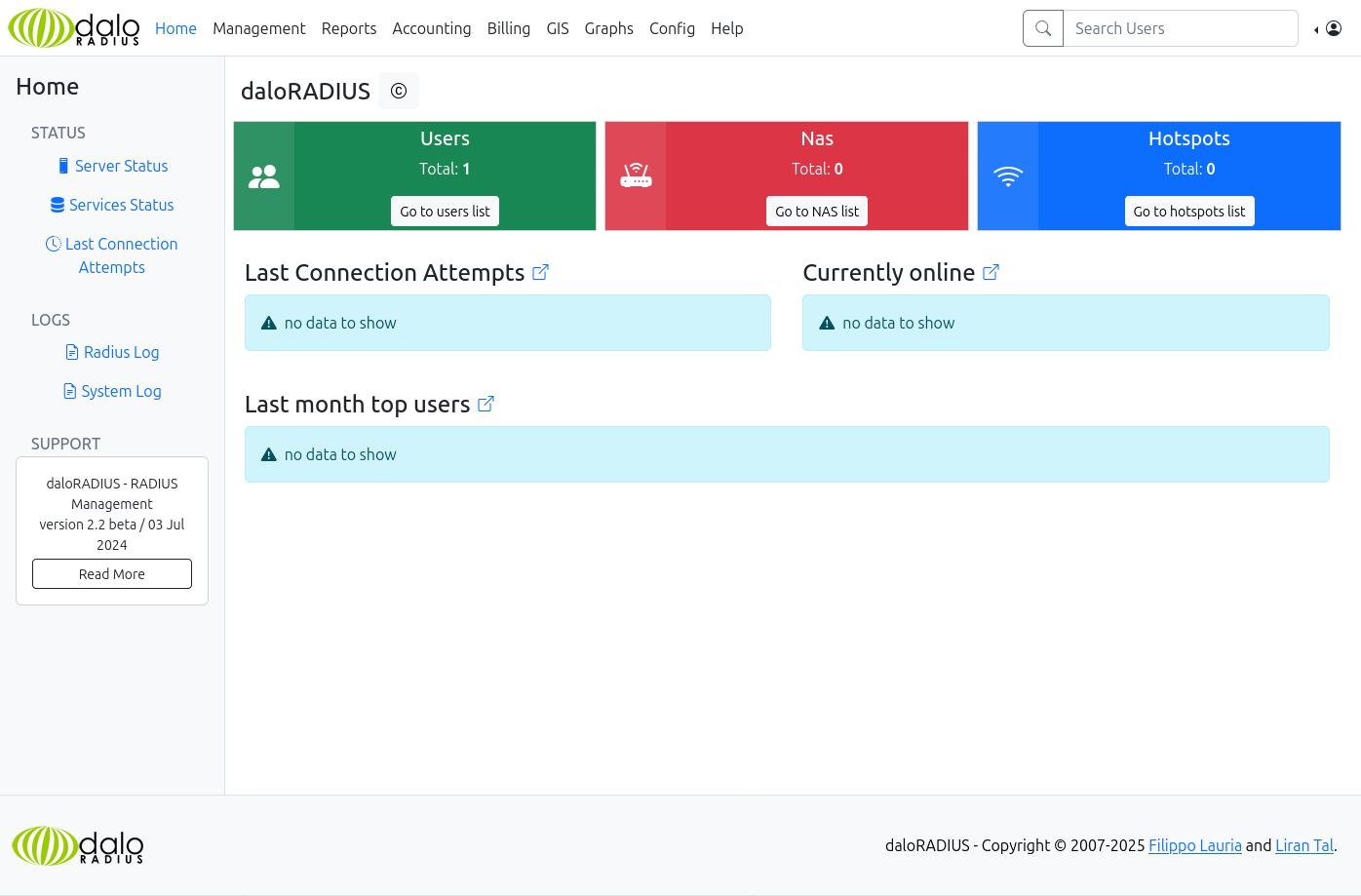Viewport: 1361px width, 896px height.
Task: Click the daloRADIUS logo in the top bar
Action: point(74,28)
